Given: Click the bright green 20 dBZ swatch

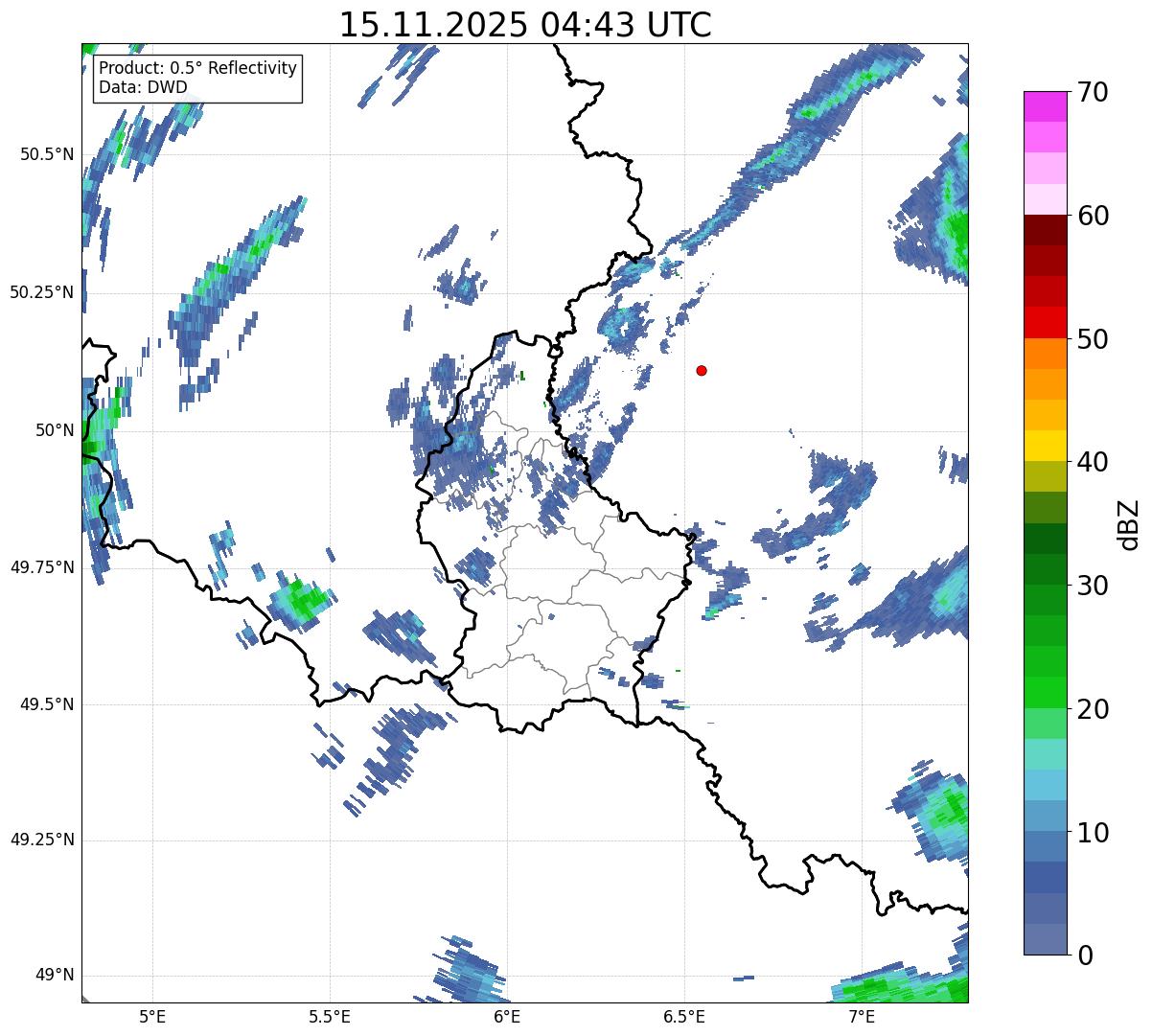Looking at the screenshot, I should tap(1045, 693).
